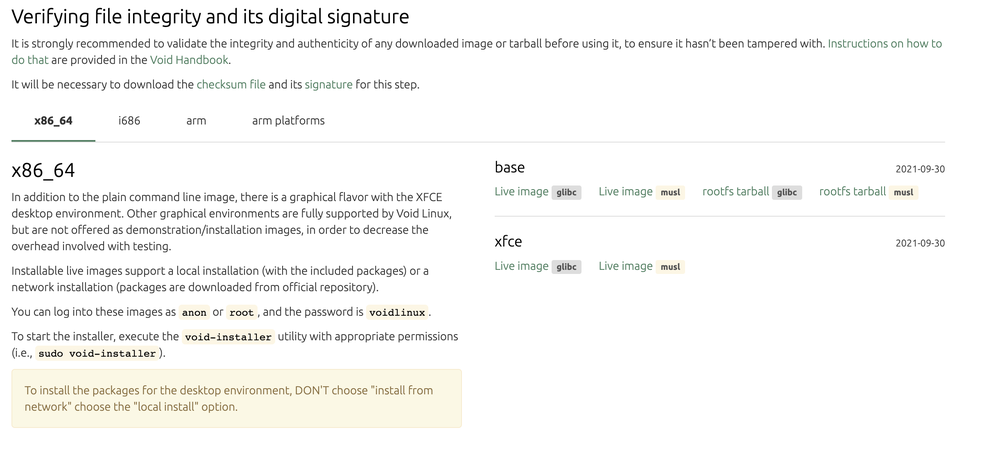Select the x86_64 tab

tap(53, 121)
